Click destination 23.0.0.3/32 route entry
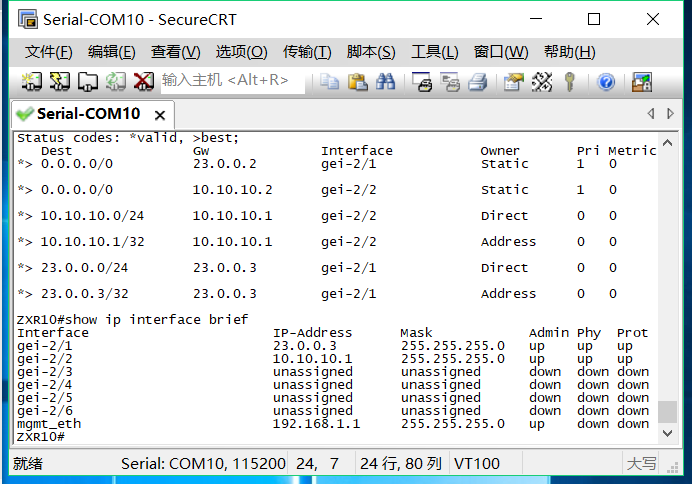 (84, 293)
